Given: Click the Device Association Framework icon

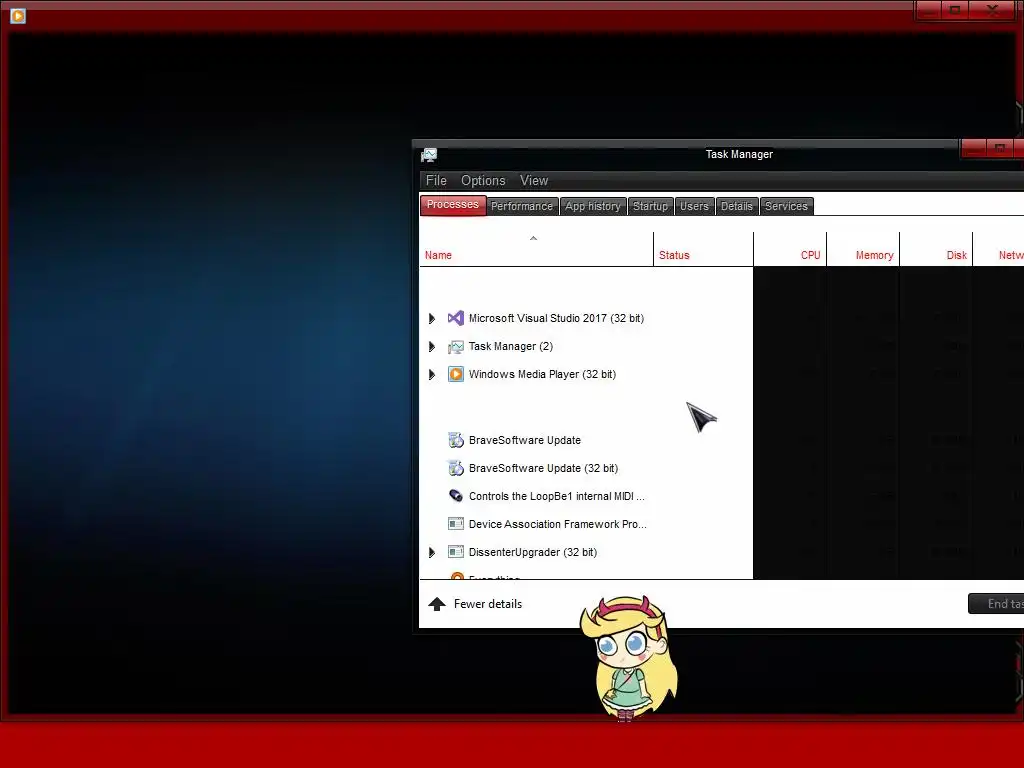Looking at the screenshot, I should [456, 524].
